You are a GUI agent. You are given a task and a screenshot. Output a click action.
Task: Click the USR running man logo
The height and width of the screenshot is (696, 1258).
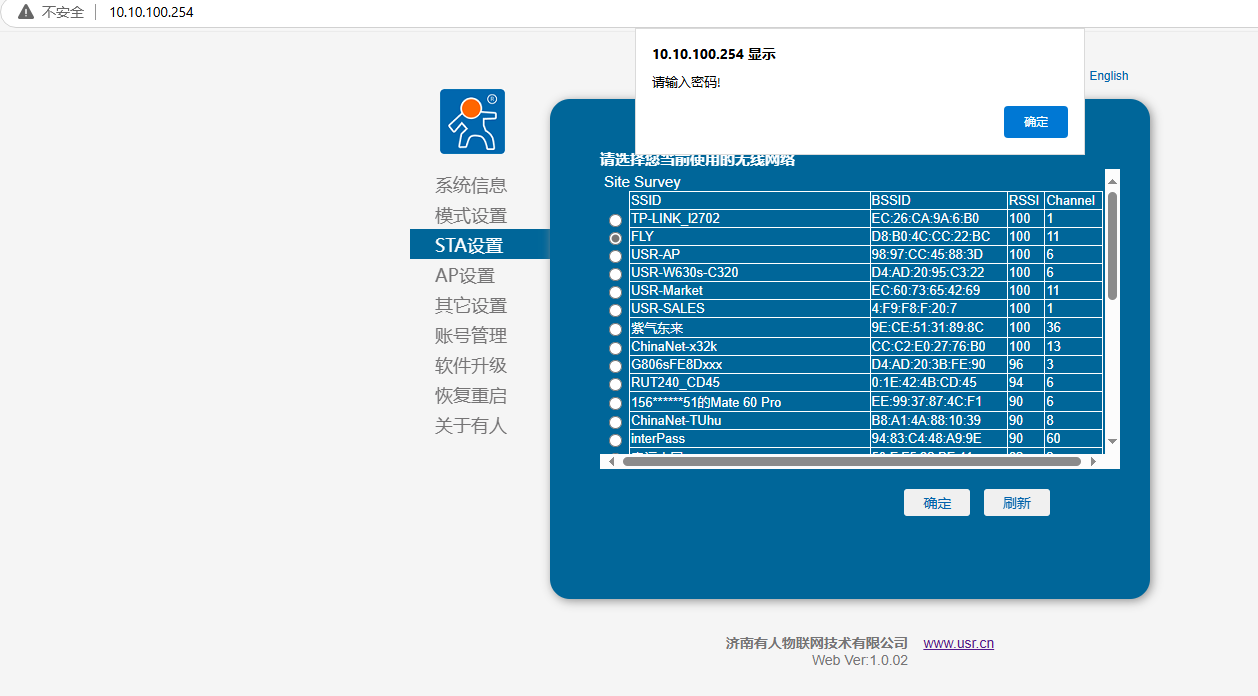[x=472, y=121]
